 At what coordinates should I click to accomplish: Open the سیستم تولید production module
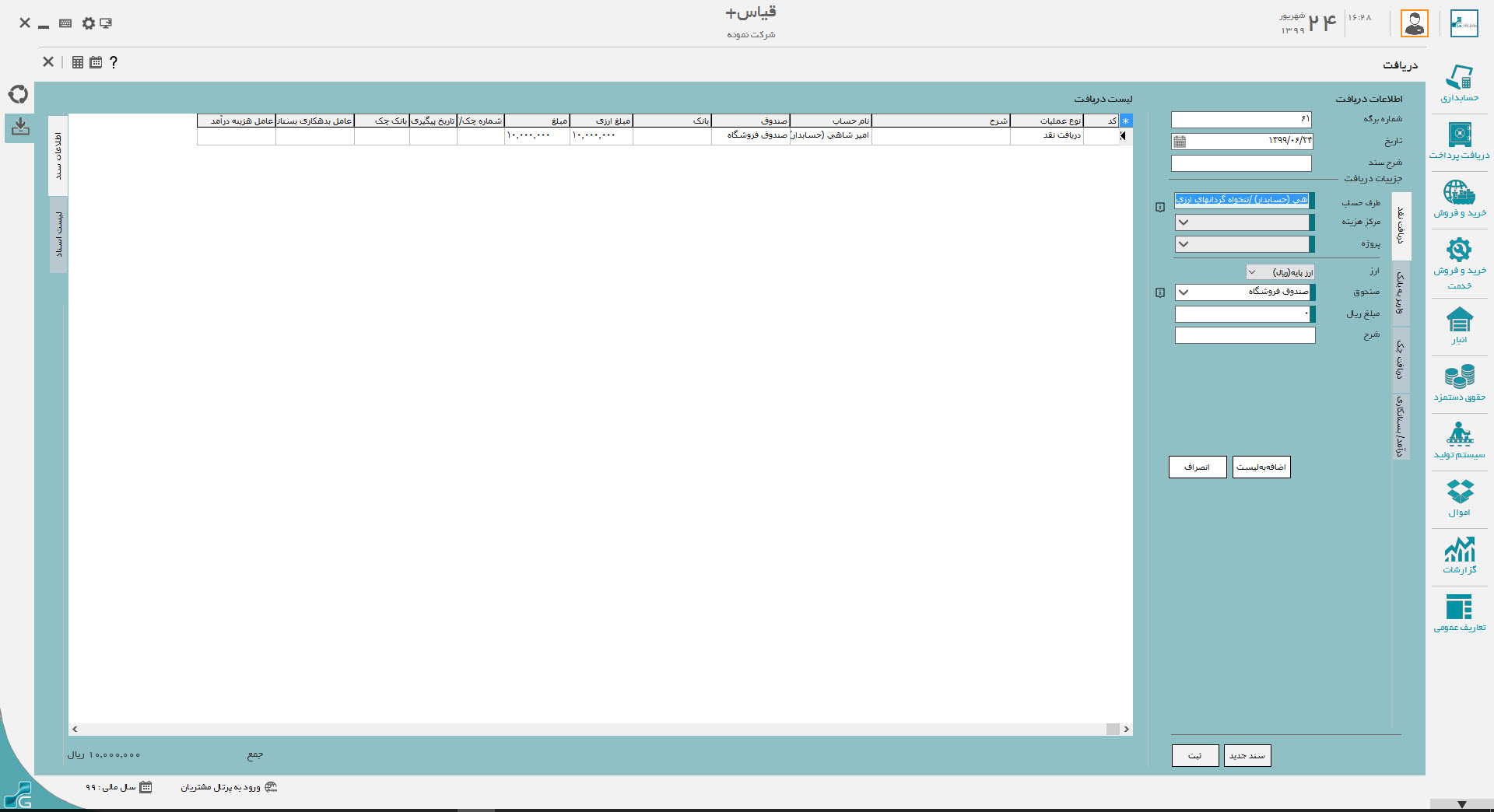(1459, 440)
